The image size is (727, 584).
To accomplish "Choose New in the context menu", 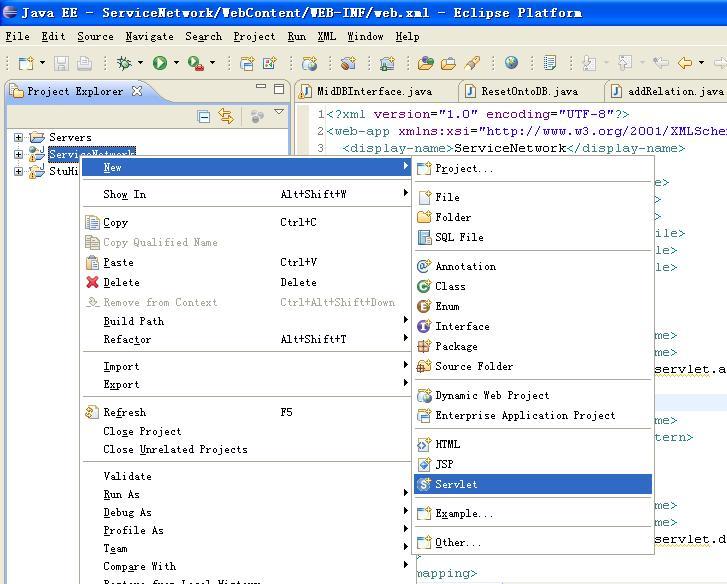I will tap(247, 167).
